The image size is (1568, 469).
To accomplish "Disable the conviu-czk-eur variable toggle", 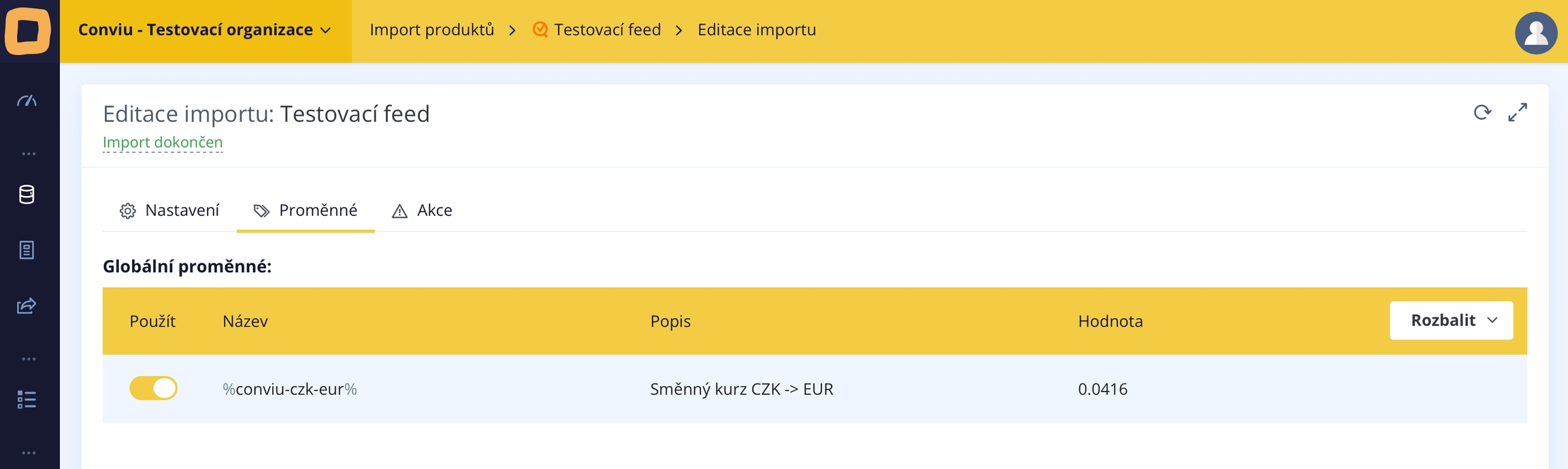I will coord(153,388).
